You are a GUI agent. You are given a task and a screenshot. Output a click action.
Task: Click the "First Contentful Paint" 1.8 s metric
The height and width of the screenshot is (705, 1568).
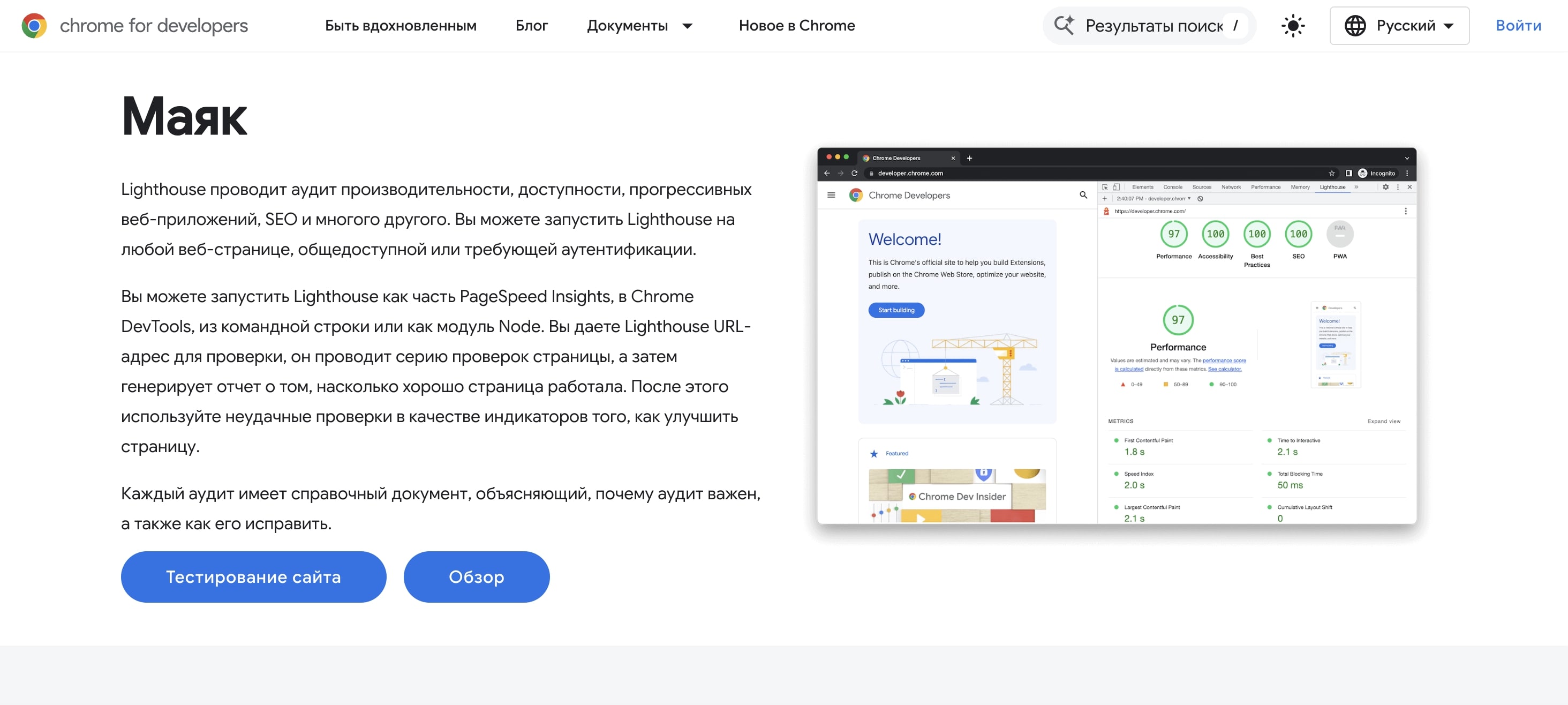coord(1180,446)
